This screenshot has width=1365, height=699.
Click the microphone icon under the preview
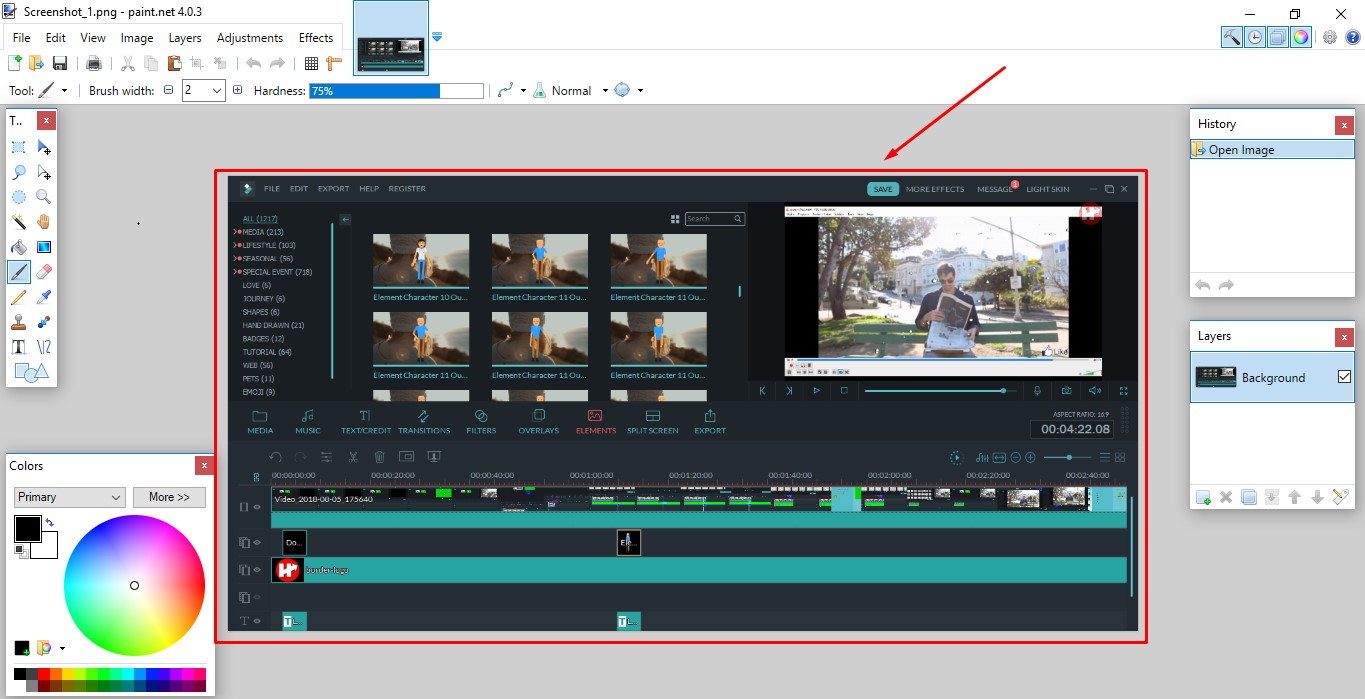[1038, 390]
